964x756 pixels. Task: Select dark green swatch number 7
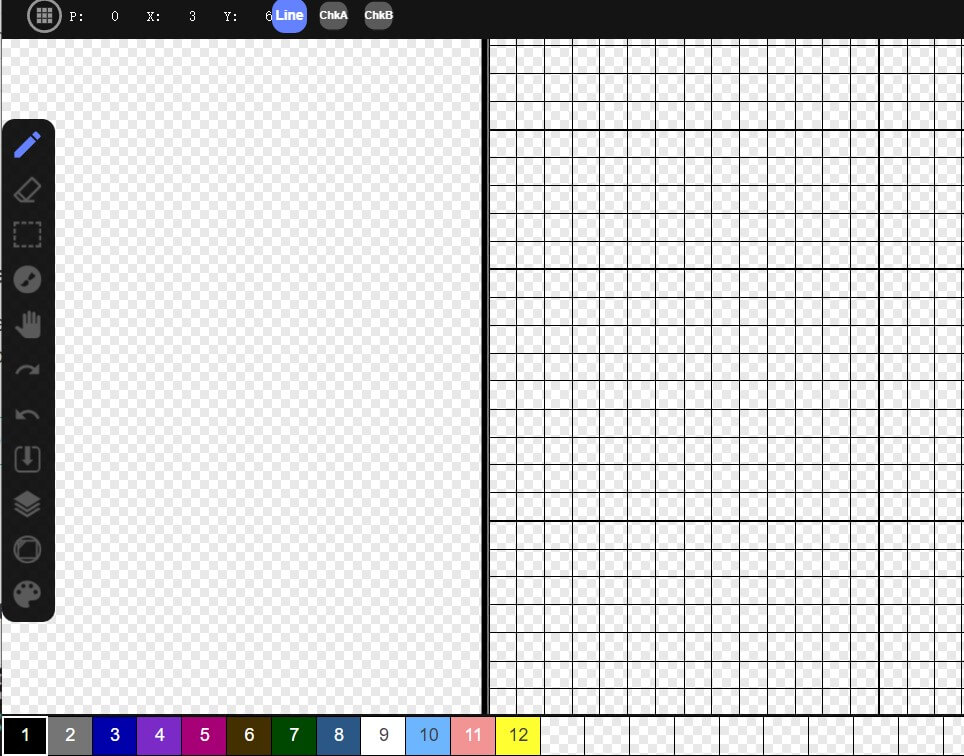[x=294, y=736]
